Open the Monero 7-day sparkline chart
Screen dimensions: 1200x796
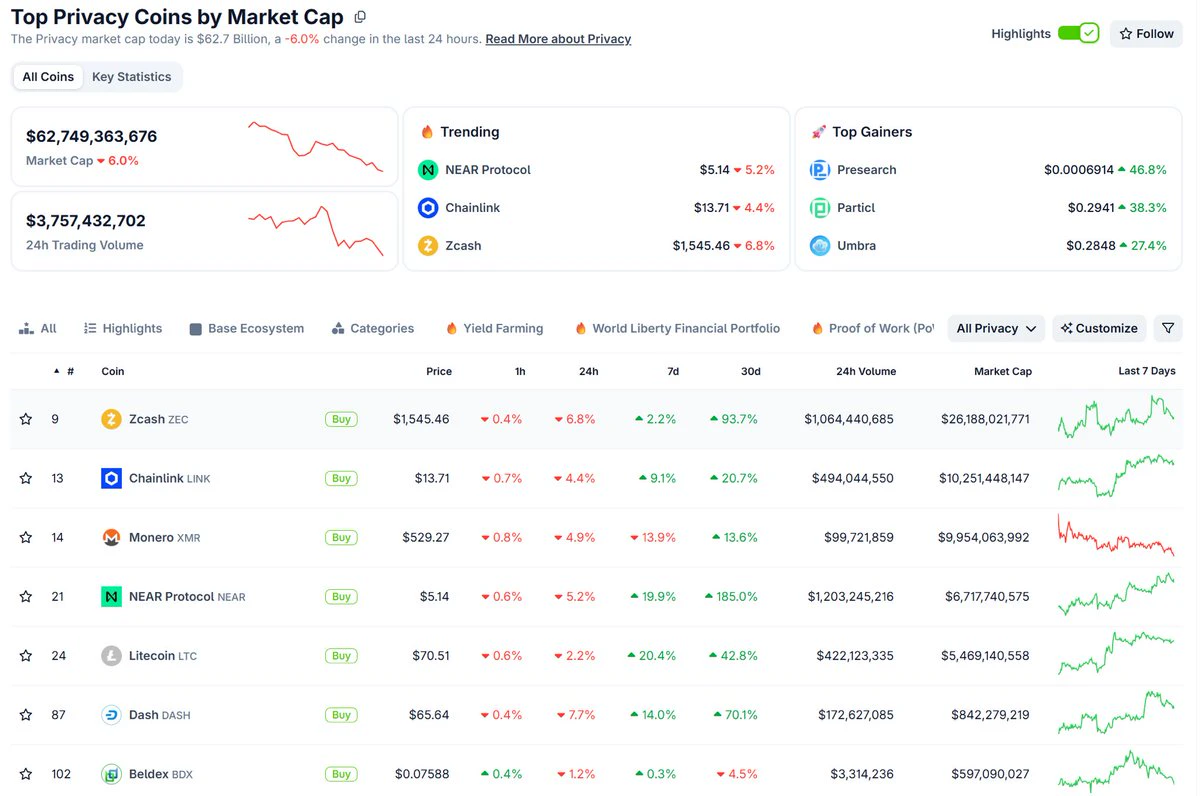[x=1116, y=535]
